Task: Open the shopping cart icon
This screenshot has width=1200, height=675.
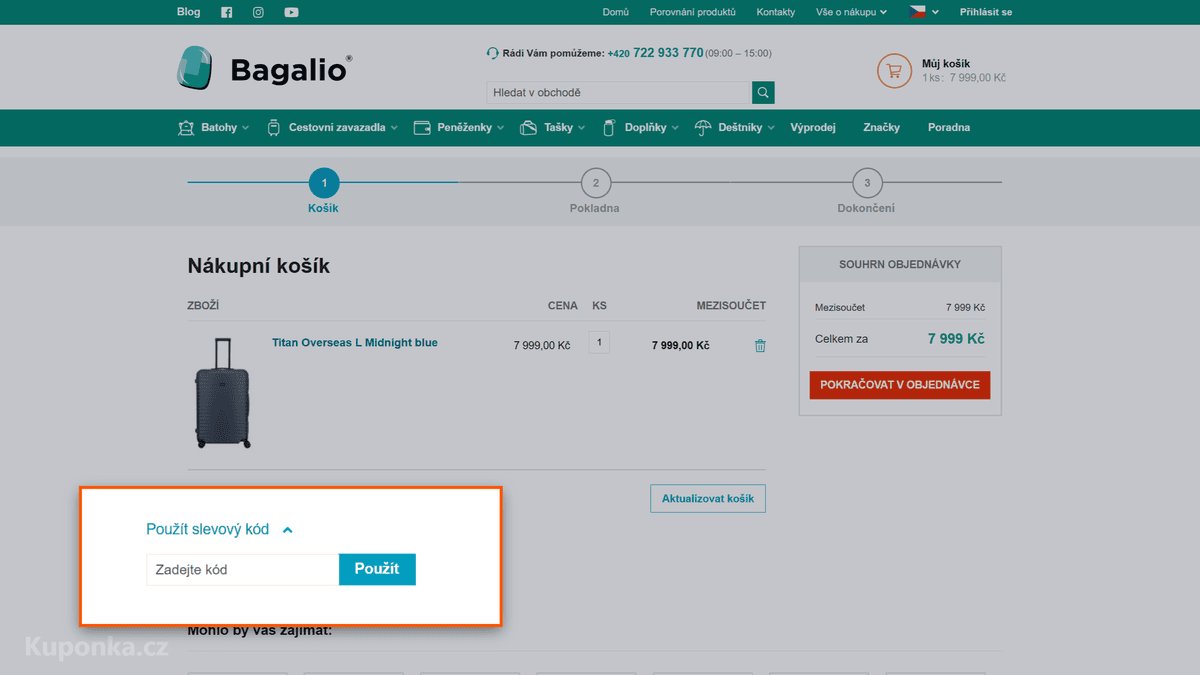Action: point(894,70)
